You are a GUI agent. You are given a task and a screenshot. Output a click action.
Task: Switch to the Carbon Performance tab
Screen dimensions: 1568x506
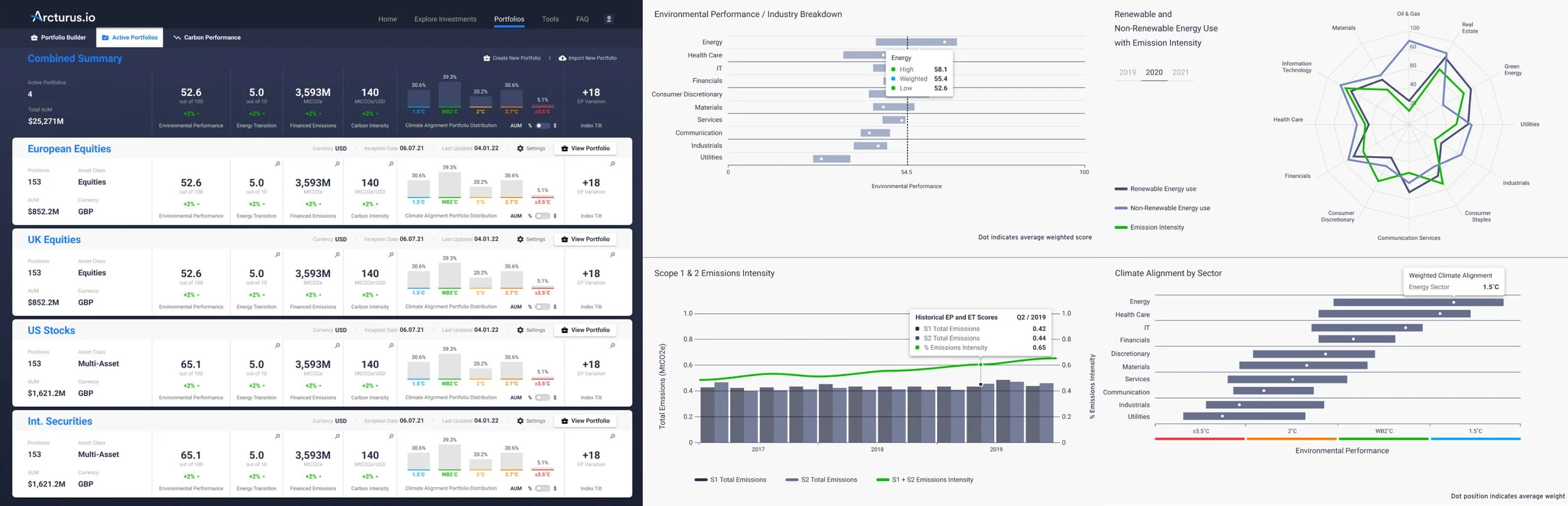tap(207, 38)
